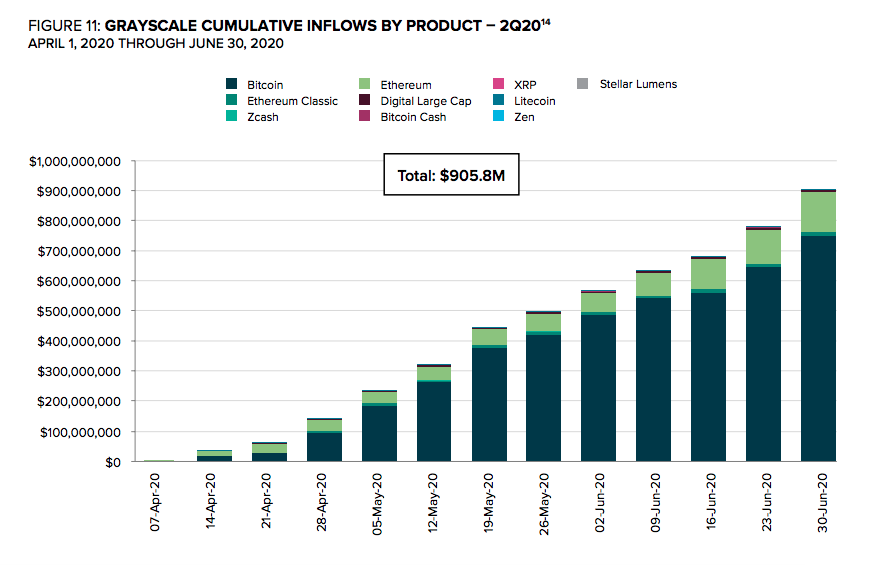Click the Bitcoin segment of the 30-Jun-20 bar
Viewport: 870px width, 565px height.
tap(818, 349)
